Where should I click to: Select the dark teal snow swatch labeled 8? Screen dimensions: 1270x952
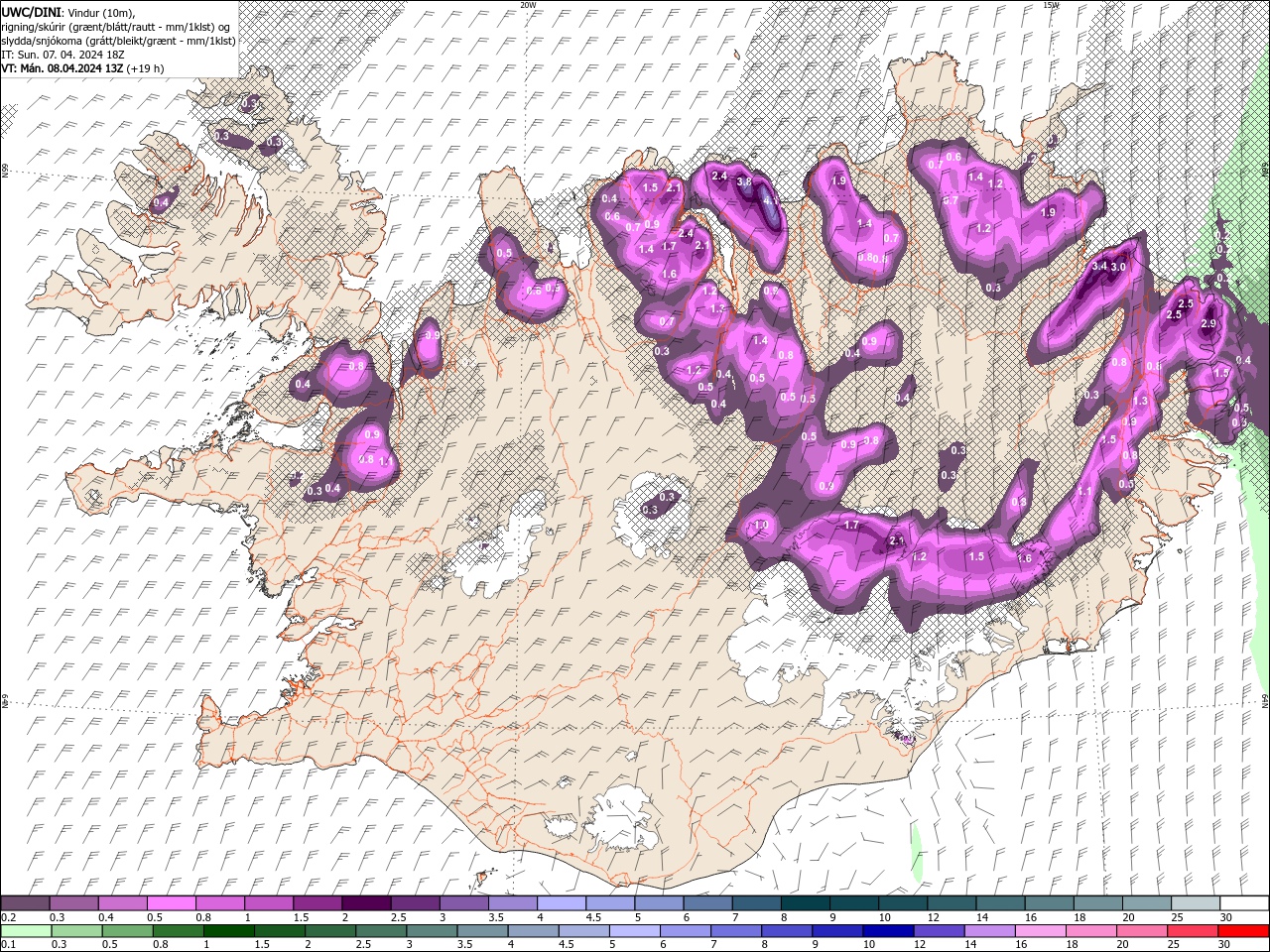[804, 903]
